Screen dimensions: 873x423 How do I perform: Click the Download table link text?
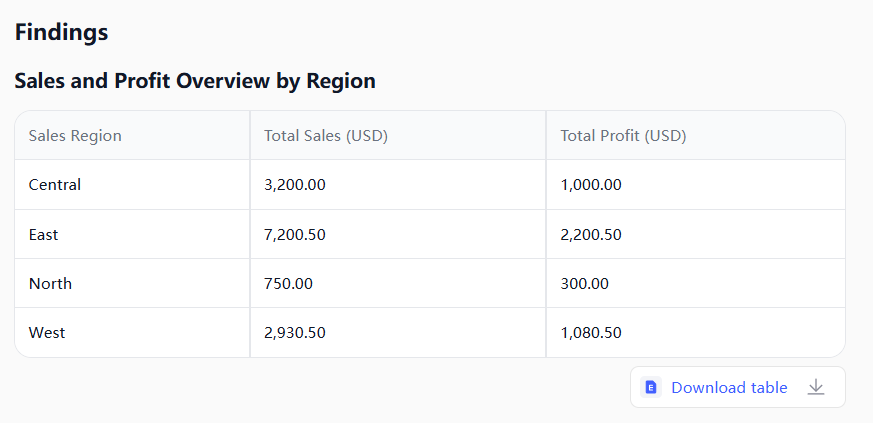coord(729,387)
